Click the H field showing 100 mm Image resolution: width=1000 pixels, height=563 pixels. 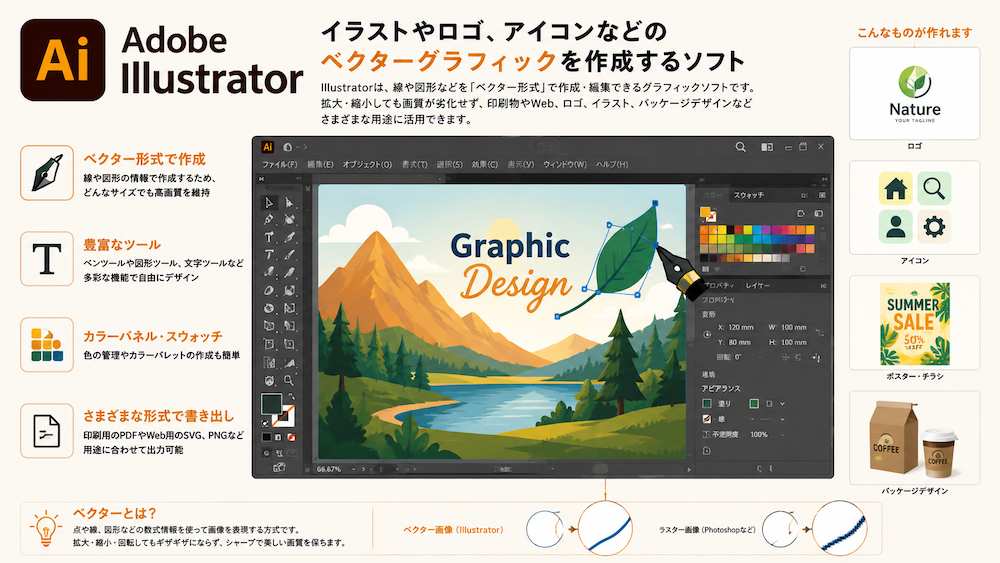point(793,342)
